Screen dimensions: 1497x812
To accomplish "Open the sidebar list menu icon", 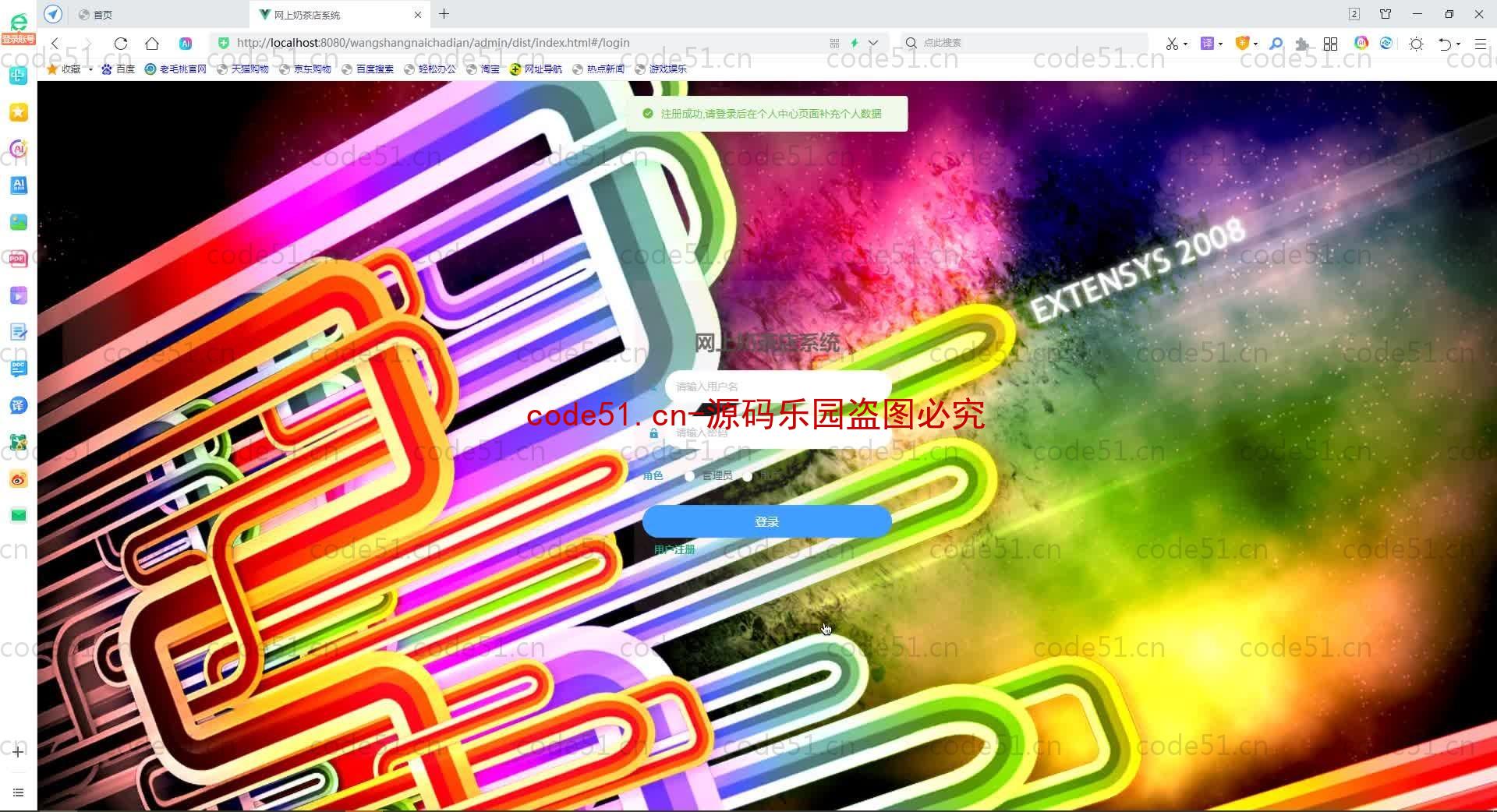I will point(18,793).
